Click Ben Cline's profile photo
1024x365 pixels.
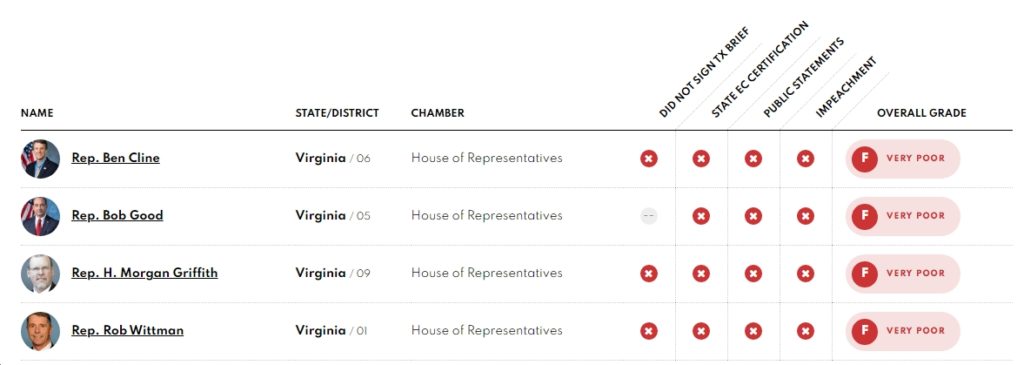[x=40, y=159]
